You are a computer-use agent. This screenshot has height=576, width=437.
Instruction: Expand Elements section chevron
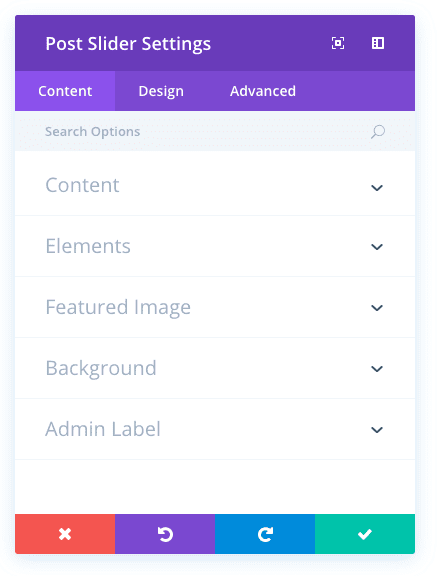pyautogui.click(x=377, y=246)
